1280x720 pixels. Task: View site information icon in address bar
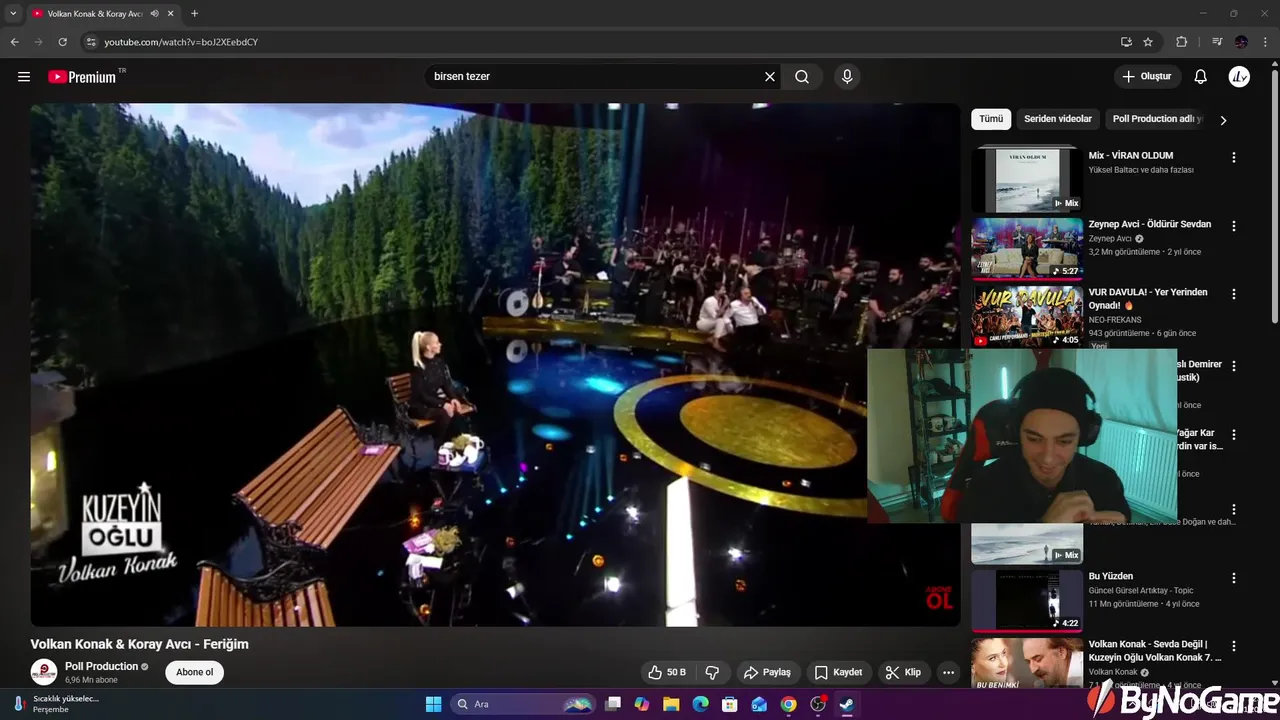(91, 42)
